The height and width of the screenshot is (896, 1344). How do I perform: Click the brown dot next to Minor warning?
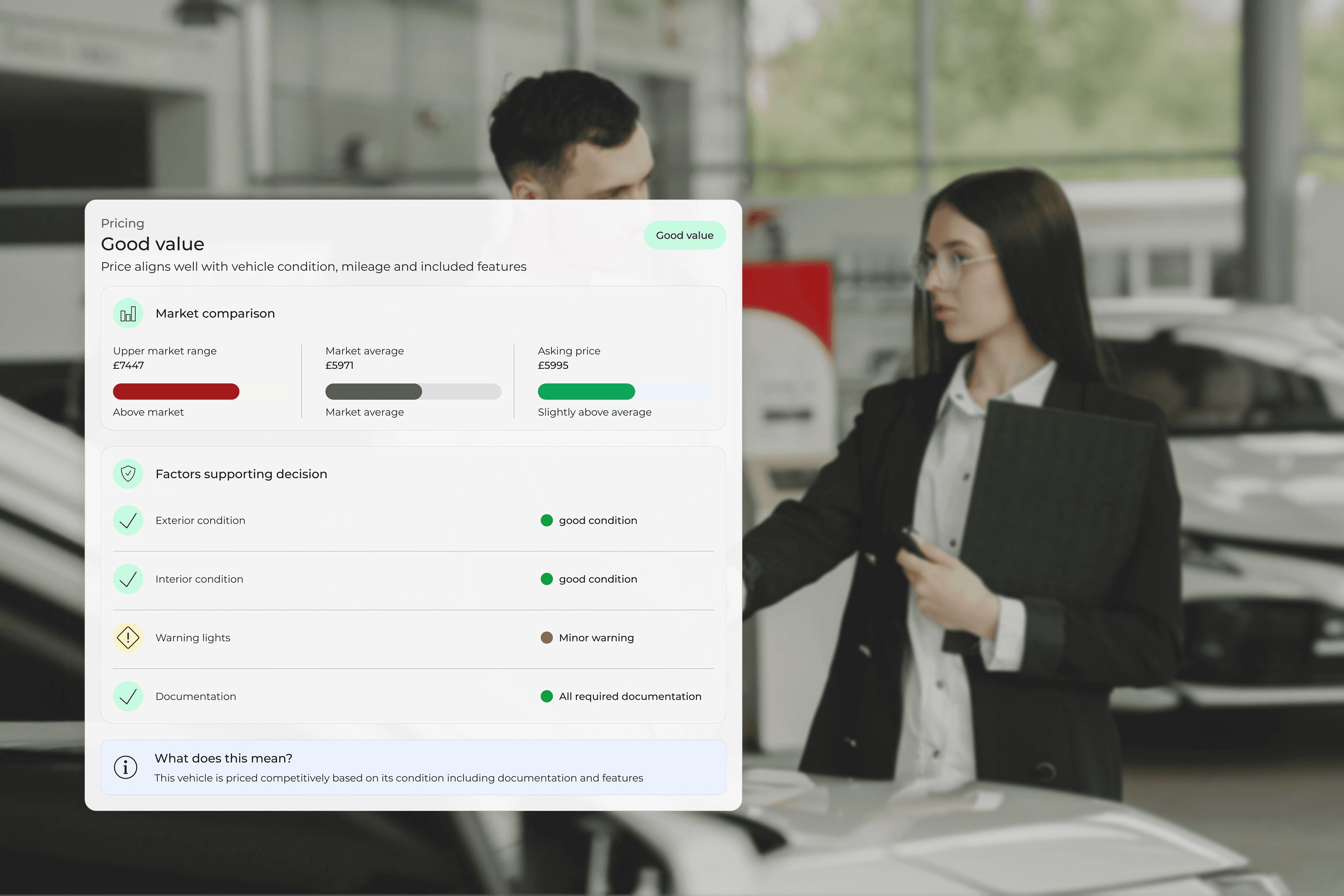pos(546,637)
